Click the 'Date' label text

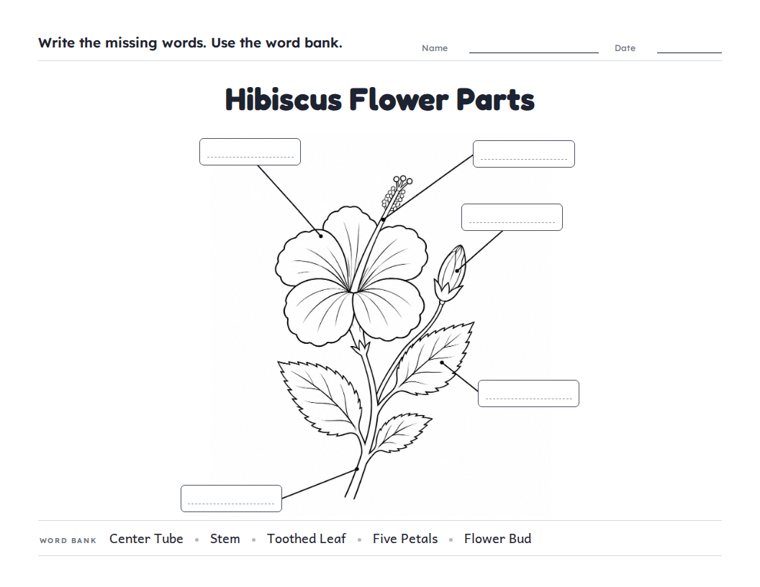(x=625, y=48)
